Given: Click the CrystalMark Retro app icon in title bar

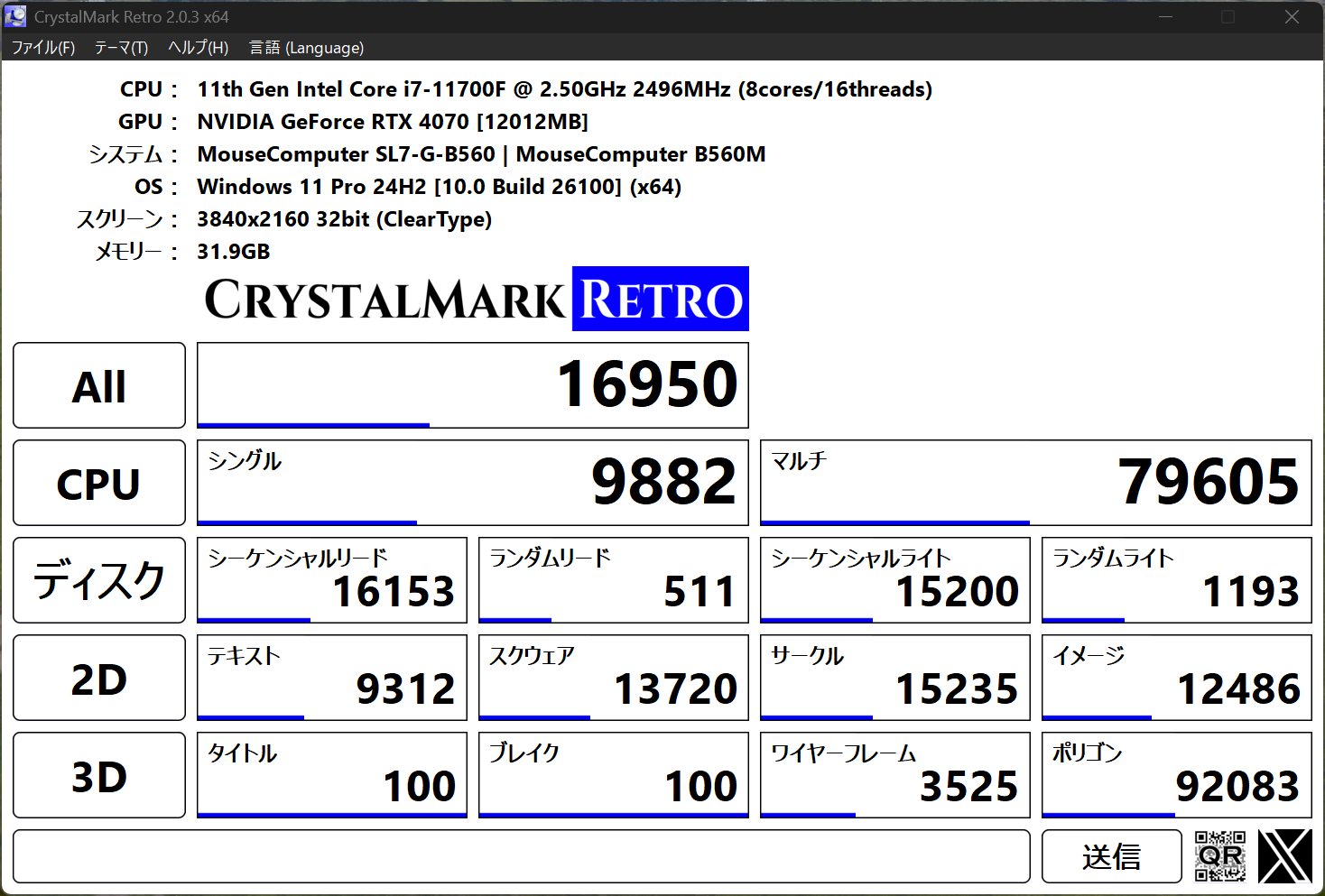Looking at the screenshot, I should [15, 15].
